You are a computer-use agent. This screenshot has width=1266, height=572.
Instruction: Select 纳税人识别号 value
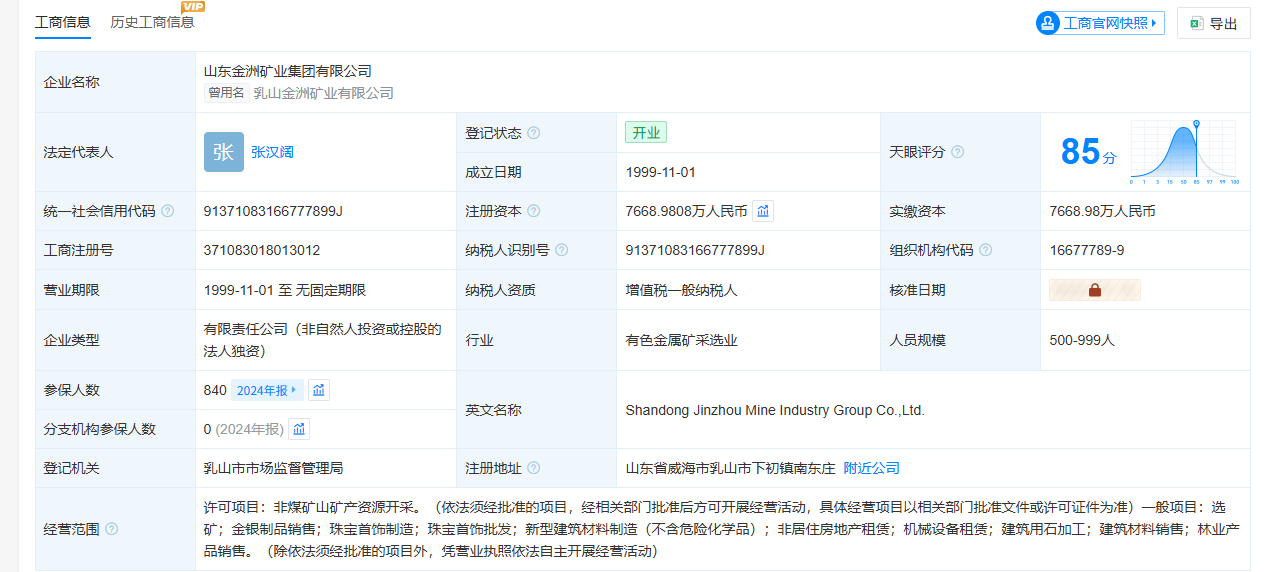[x=695, y=250]
